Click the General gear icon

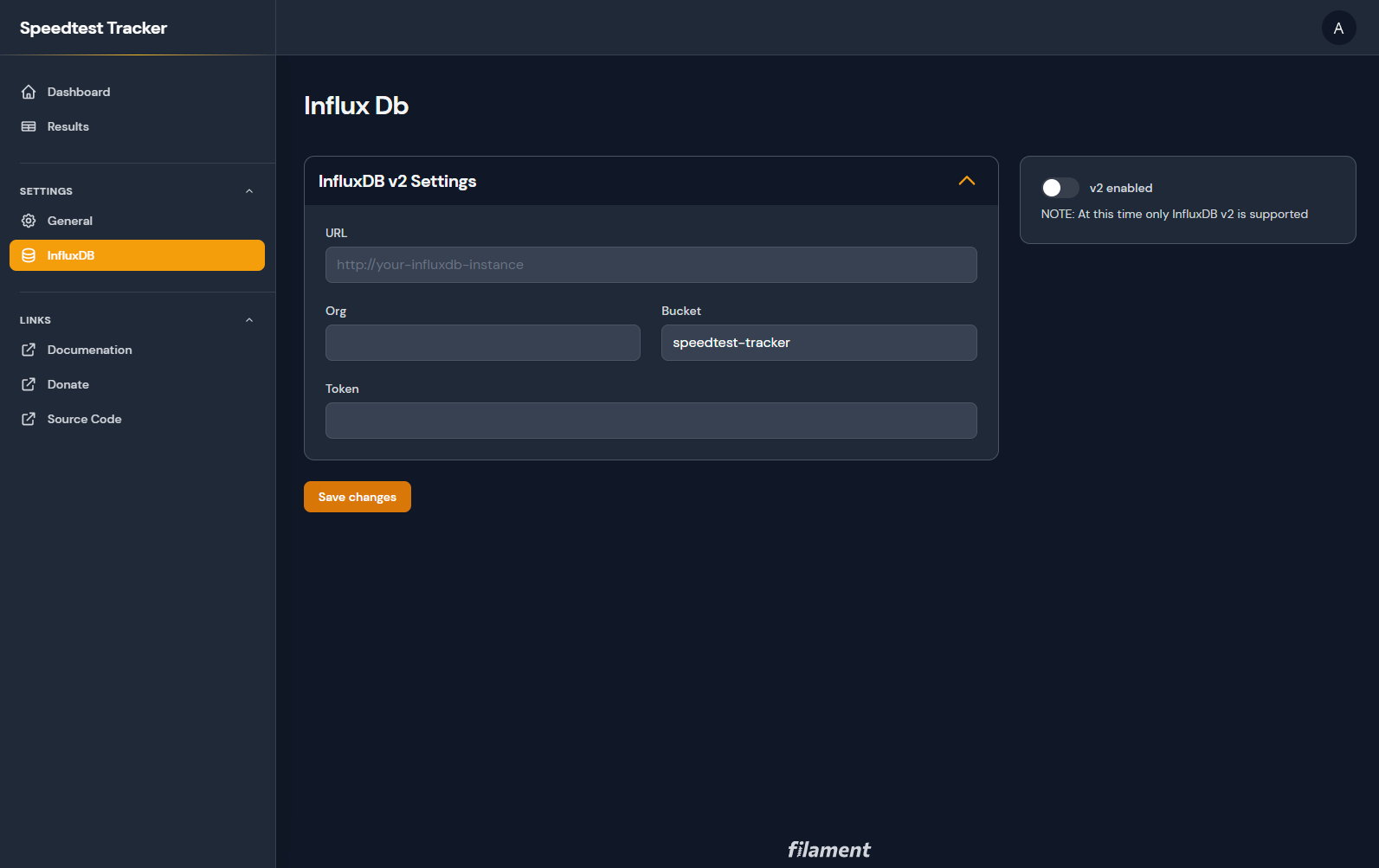(29, 221)
